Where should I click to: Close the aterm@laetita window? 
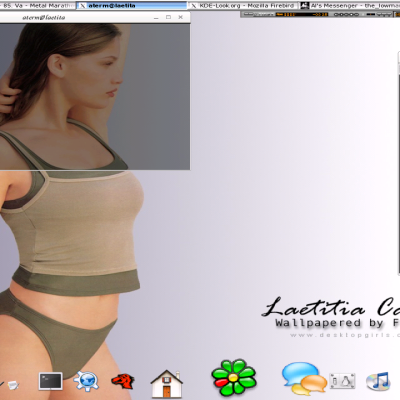(x=181, y=17)
